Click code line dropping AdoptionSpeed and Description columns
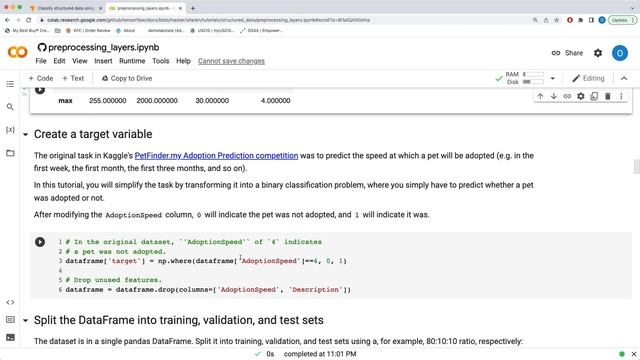This screenshot has width=640, height=360. click(208, 290)
